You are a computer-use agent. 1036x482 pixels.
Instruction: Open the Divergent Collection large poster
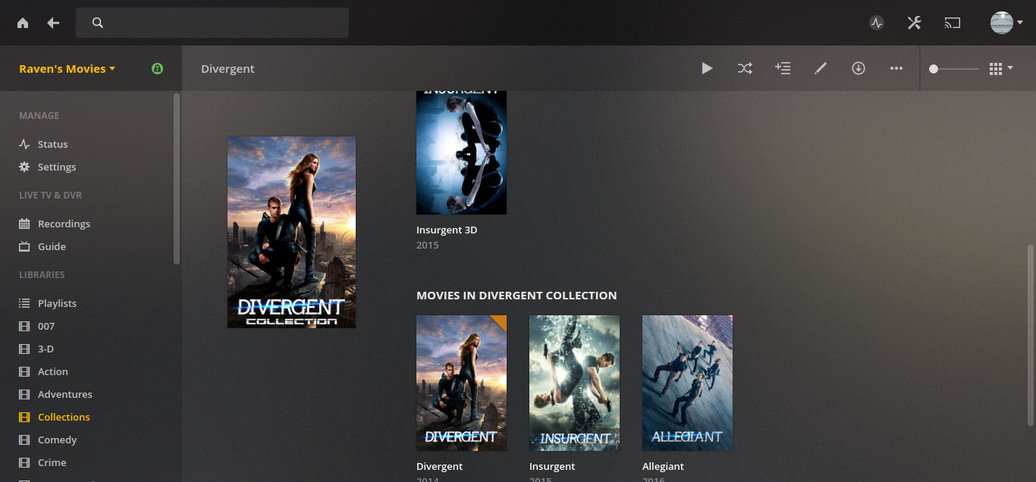(x=291, y=232)
